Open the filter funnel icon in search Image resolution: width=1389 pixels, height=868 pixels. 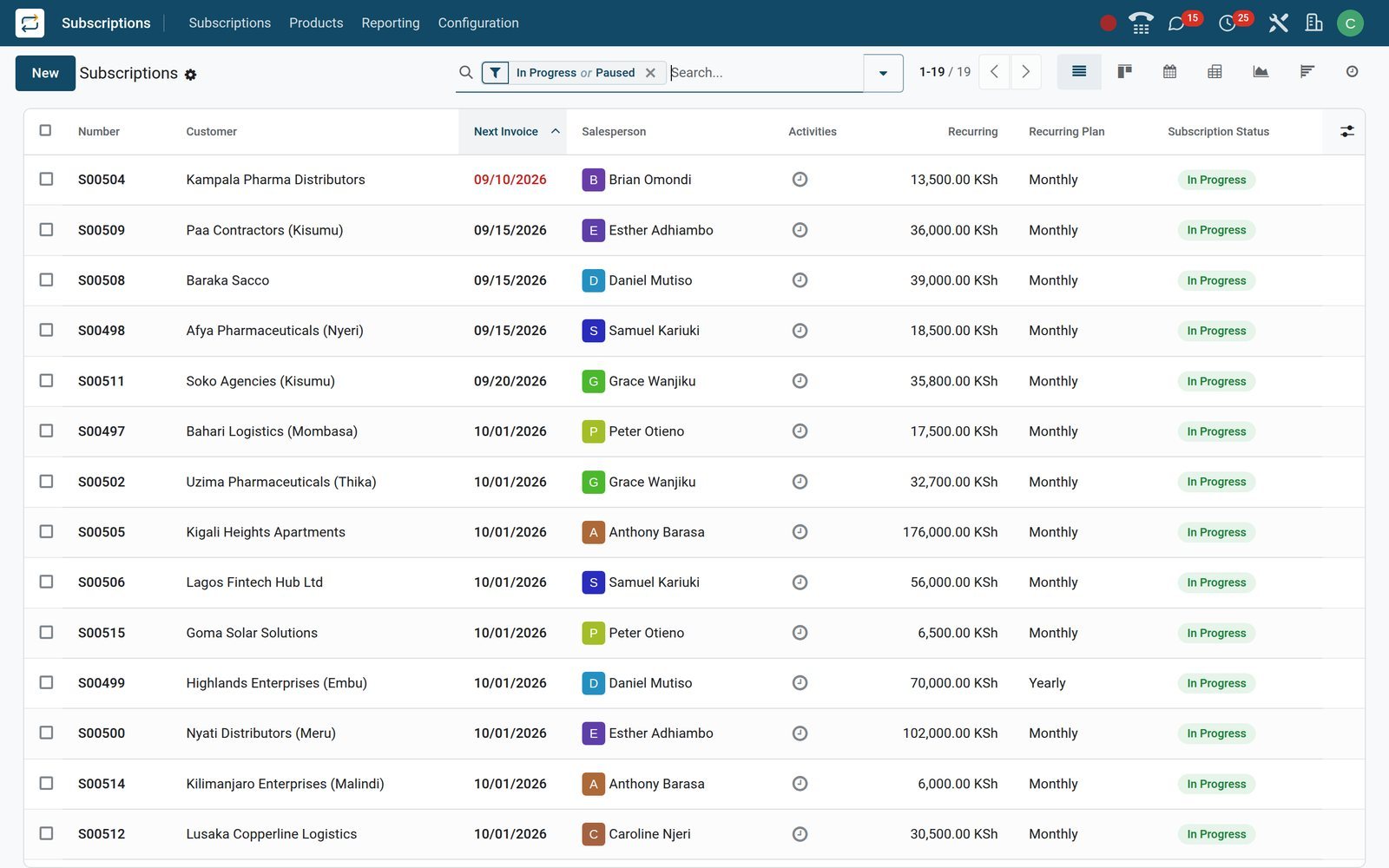click(495, 73)
